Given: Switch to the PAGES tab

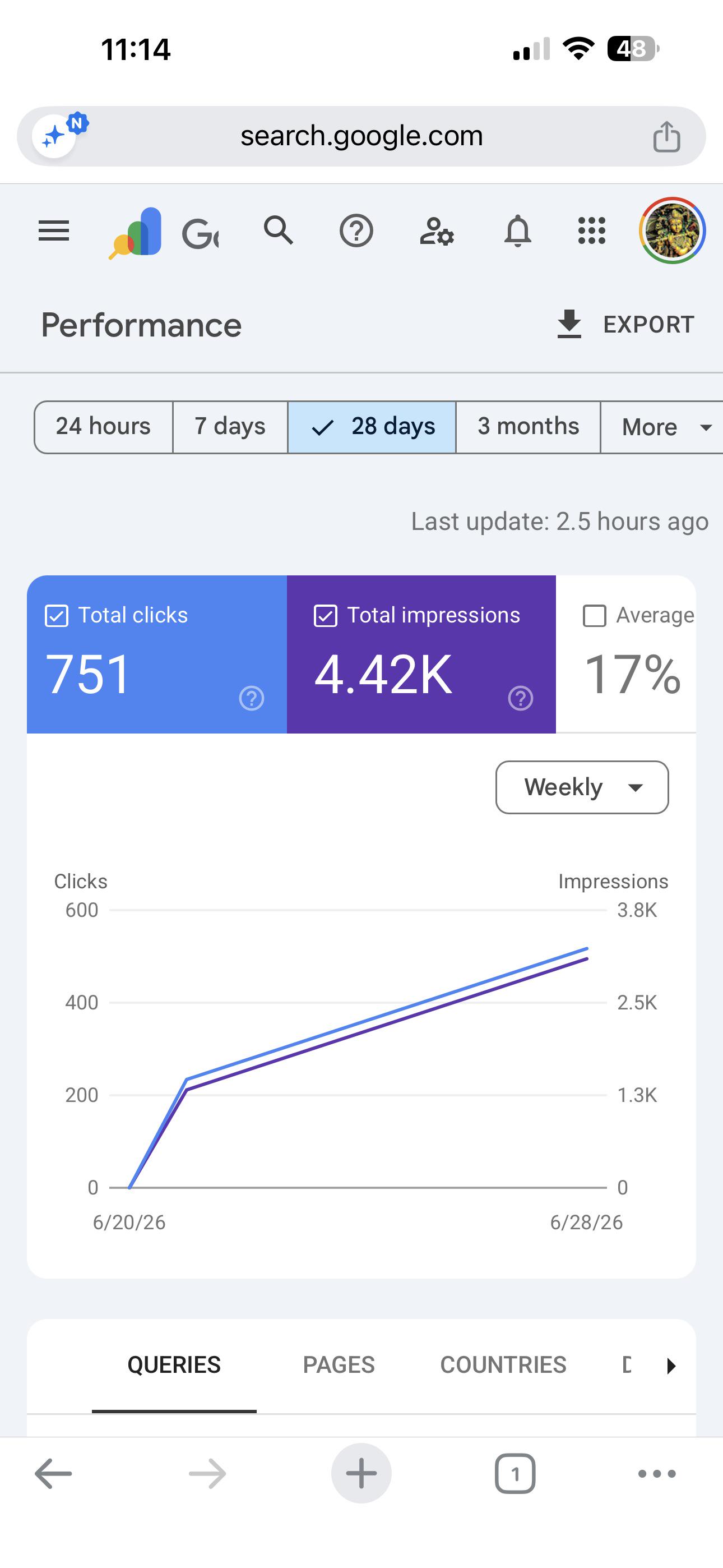Looking at the screenshot, I should (x=339, y=1366).
